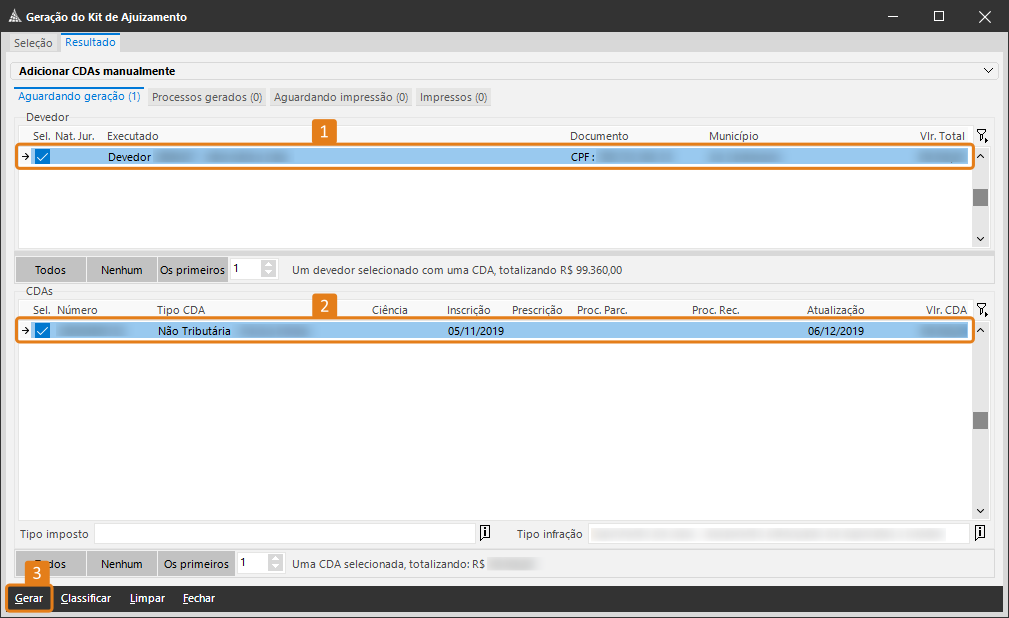The height and width of the screenshot is (618, 1009).
Task: Open Tipo imposto info lookup icon
Action: (485, 533)
